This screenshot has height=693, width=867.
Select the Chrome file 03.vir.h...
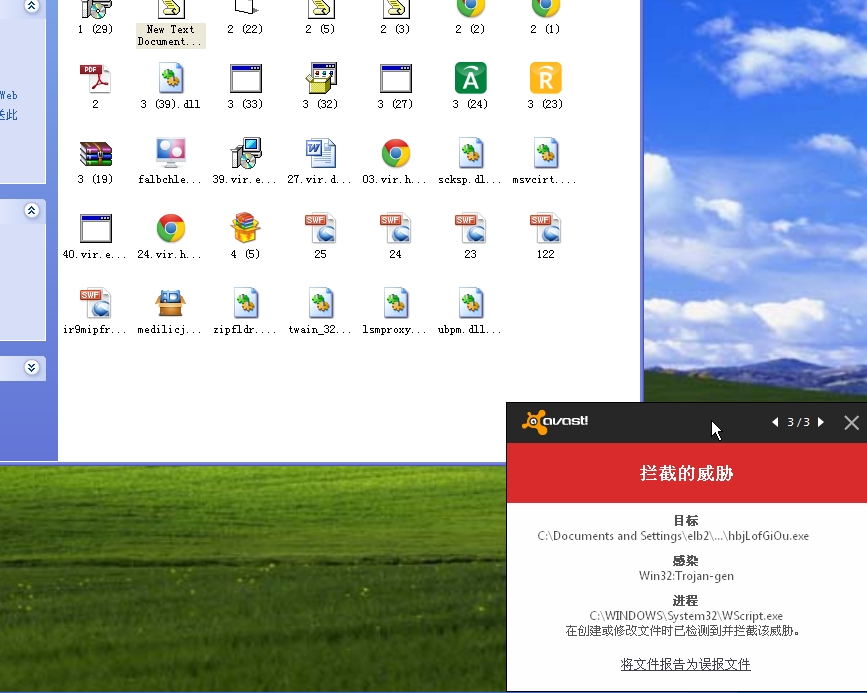tap(395, 154)
